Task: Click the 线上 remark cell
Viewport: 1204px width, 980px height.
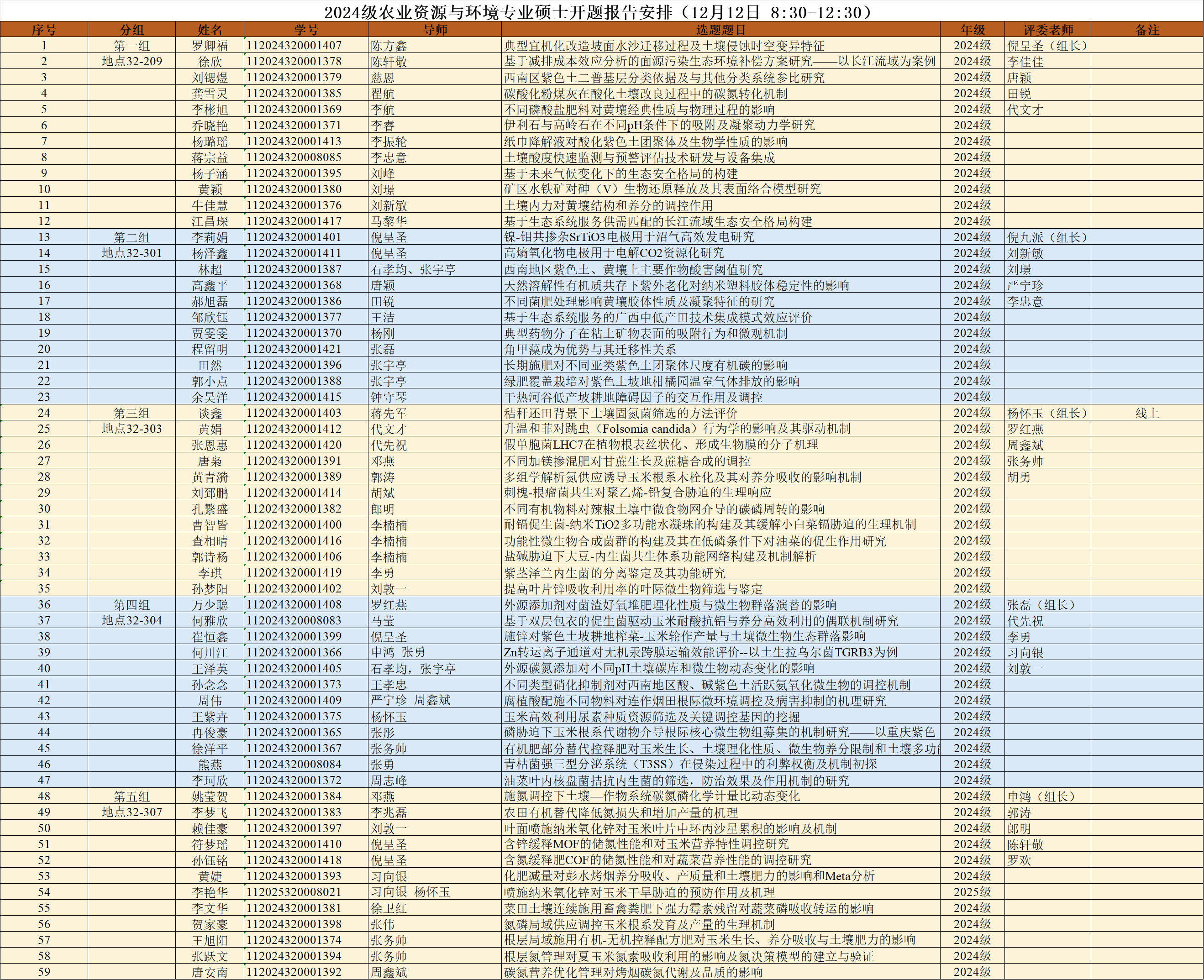Action: click(1146, 413)
